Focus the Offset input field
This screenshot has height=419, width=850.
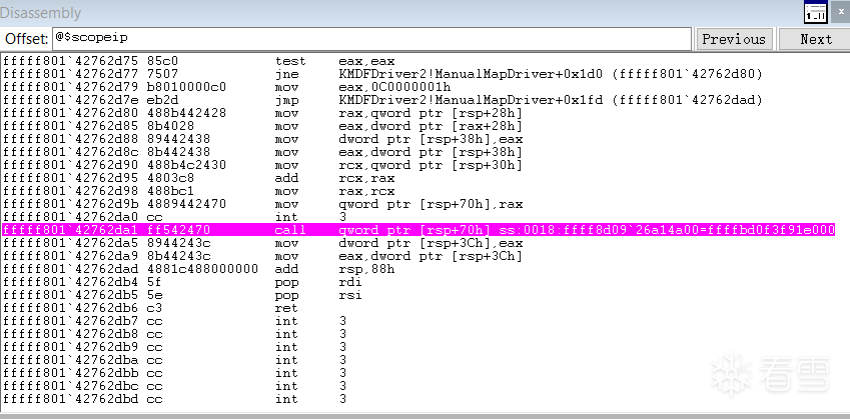coord(370,39)
